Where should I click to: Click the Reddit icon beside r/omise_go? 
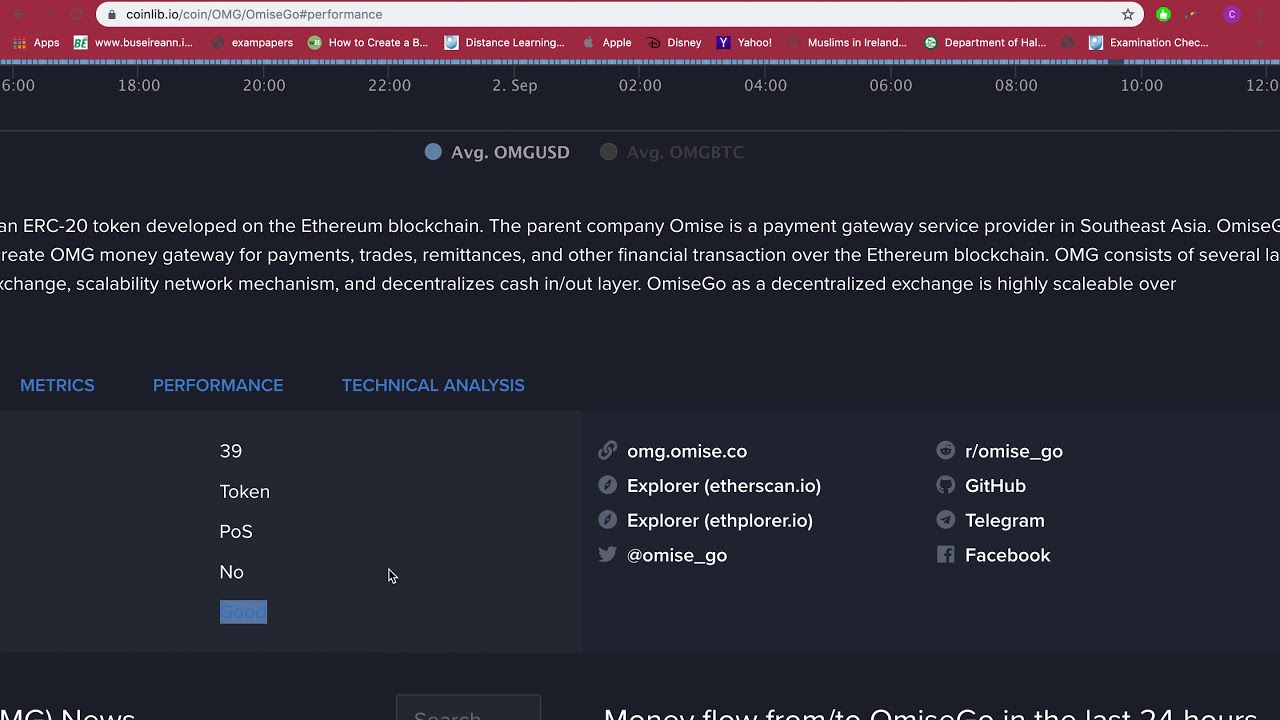(945, 451)
